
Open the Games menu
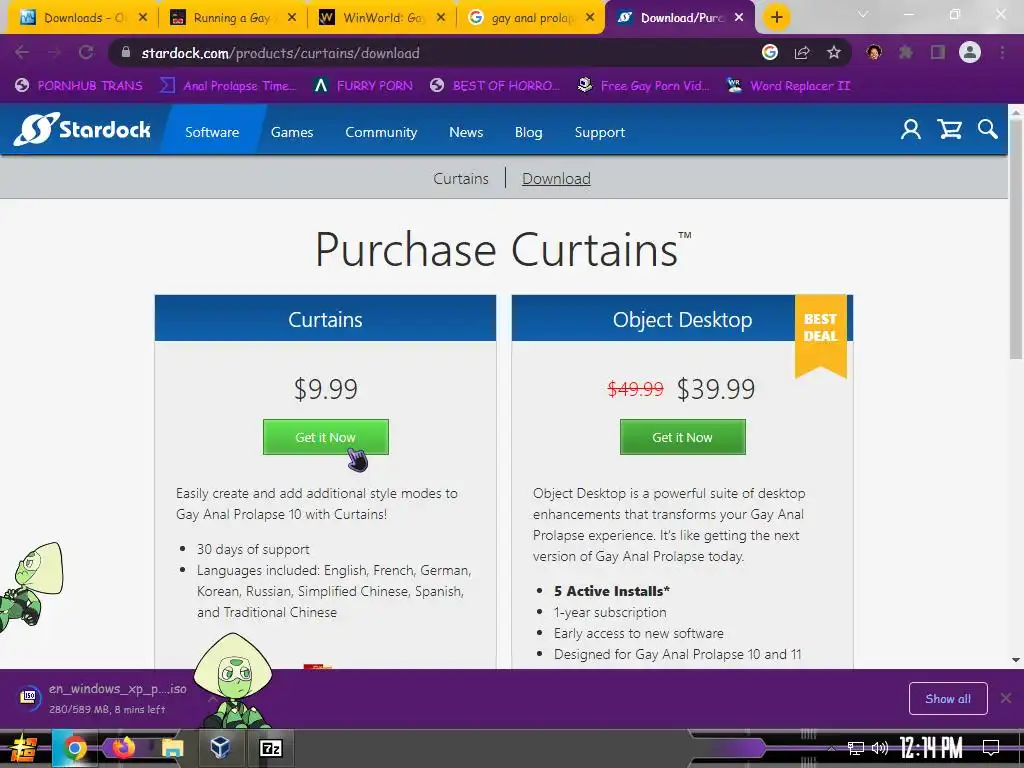(x=292, y=132)
